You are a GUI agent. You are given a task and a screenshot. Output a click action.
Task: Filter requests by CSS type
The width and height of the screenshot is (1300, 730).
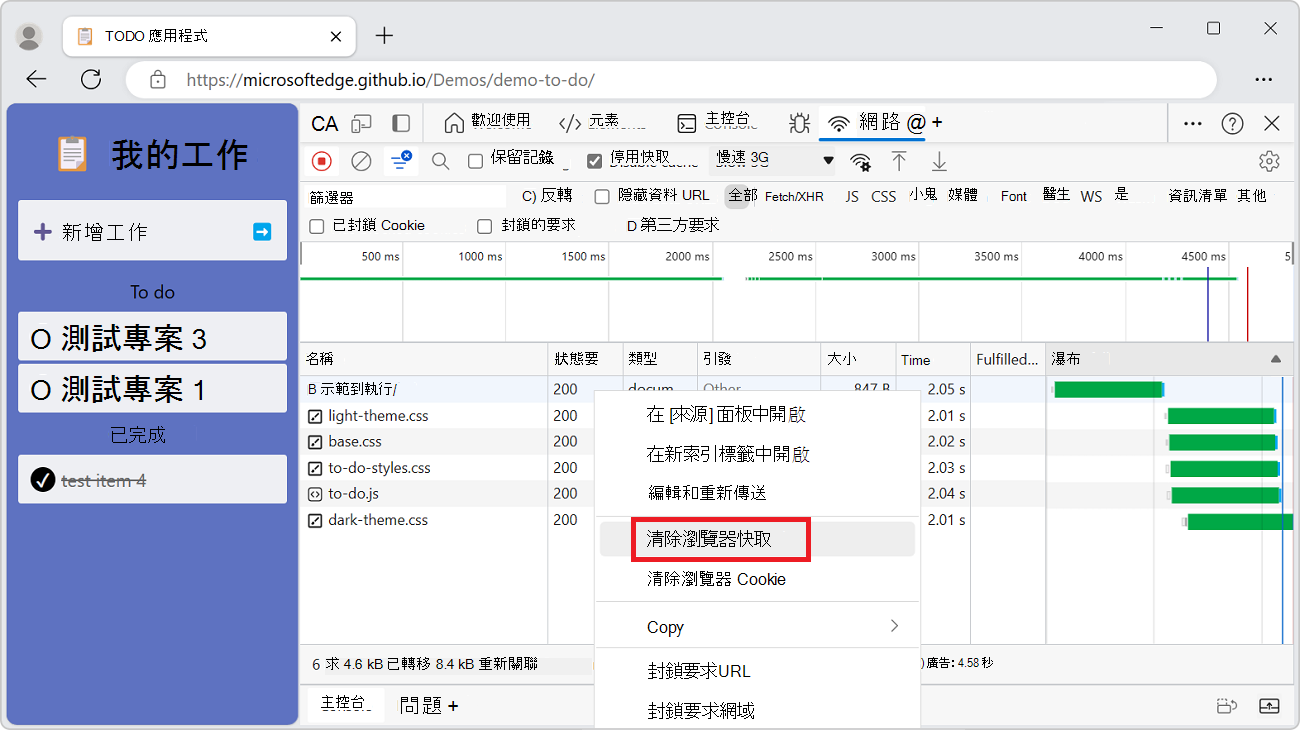click(883, 196)
